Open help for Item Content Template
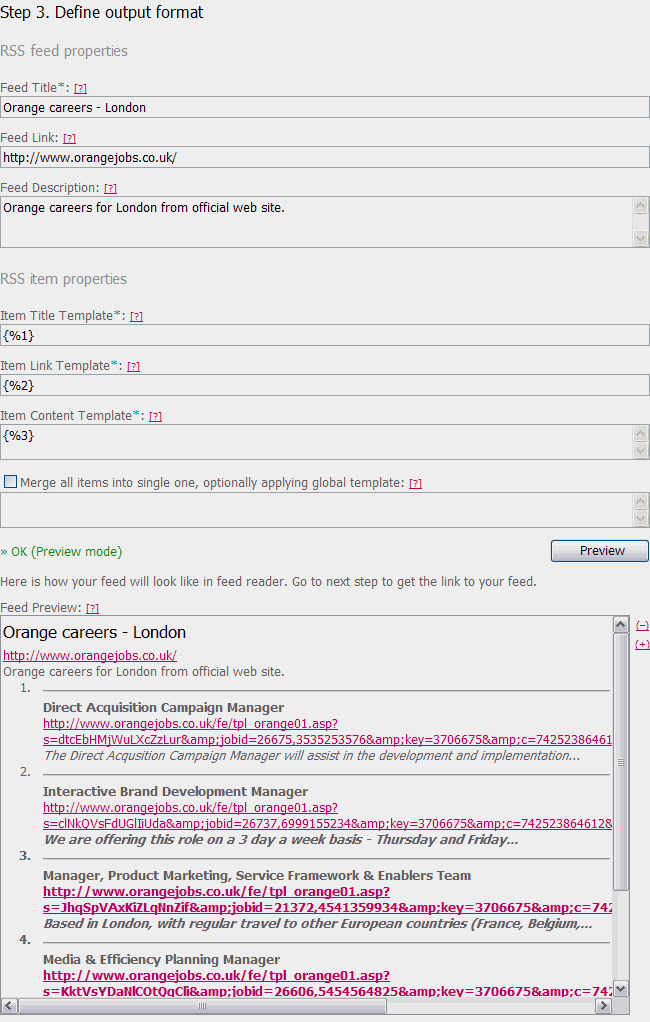Image resolution: width=650 pixels, height=1022 pixels. point(155,416)
